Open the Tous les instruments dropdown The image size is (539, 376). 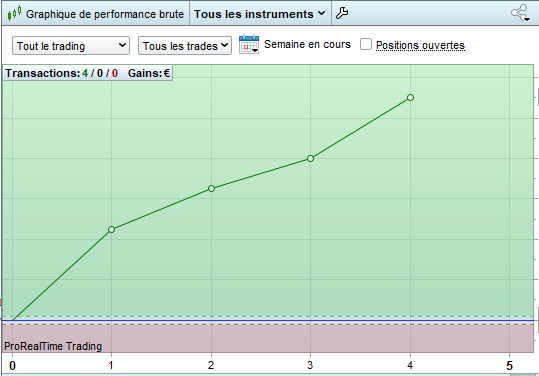point(260,14)
